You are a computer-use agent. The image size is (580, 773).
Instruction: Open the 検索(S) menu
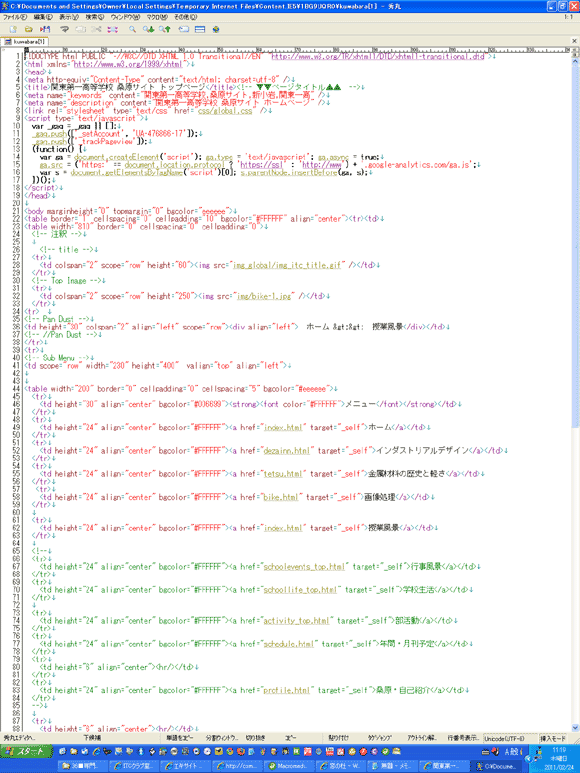pyautogui.click(x=95, y=17)
